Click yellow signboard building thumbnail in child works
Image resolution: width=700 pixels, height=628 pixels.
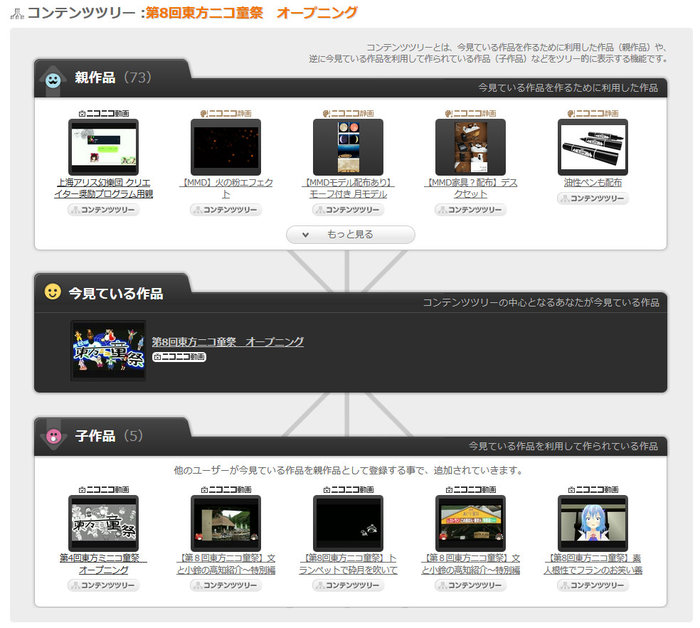pos(471,523)
